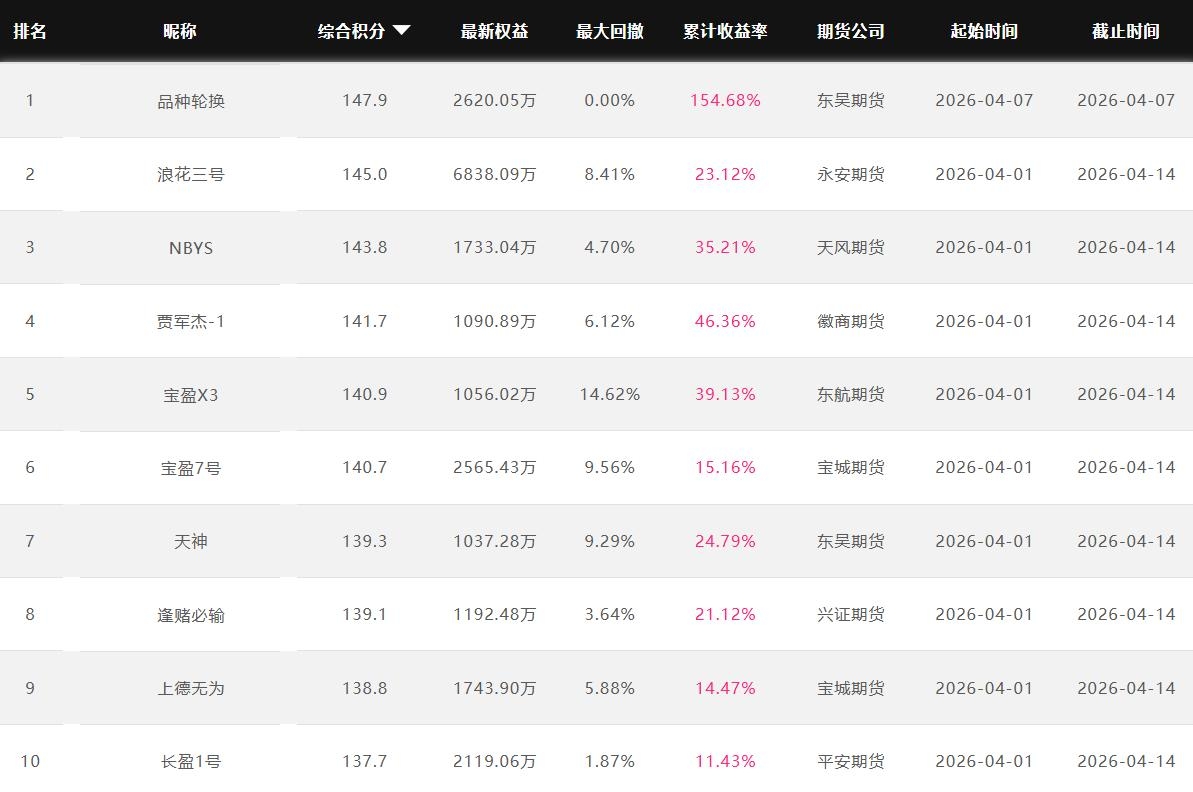Sort by 综合积分 column header

coord(351,31)
